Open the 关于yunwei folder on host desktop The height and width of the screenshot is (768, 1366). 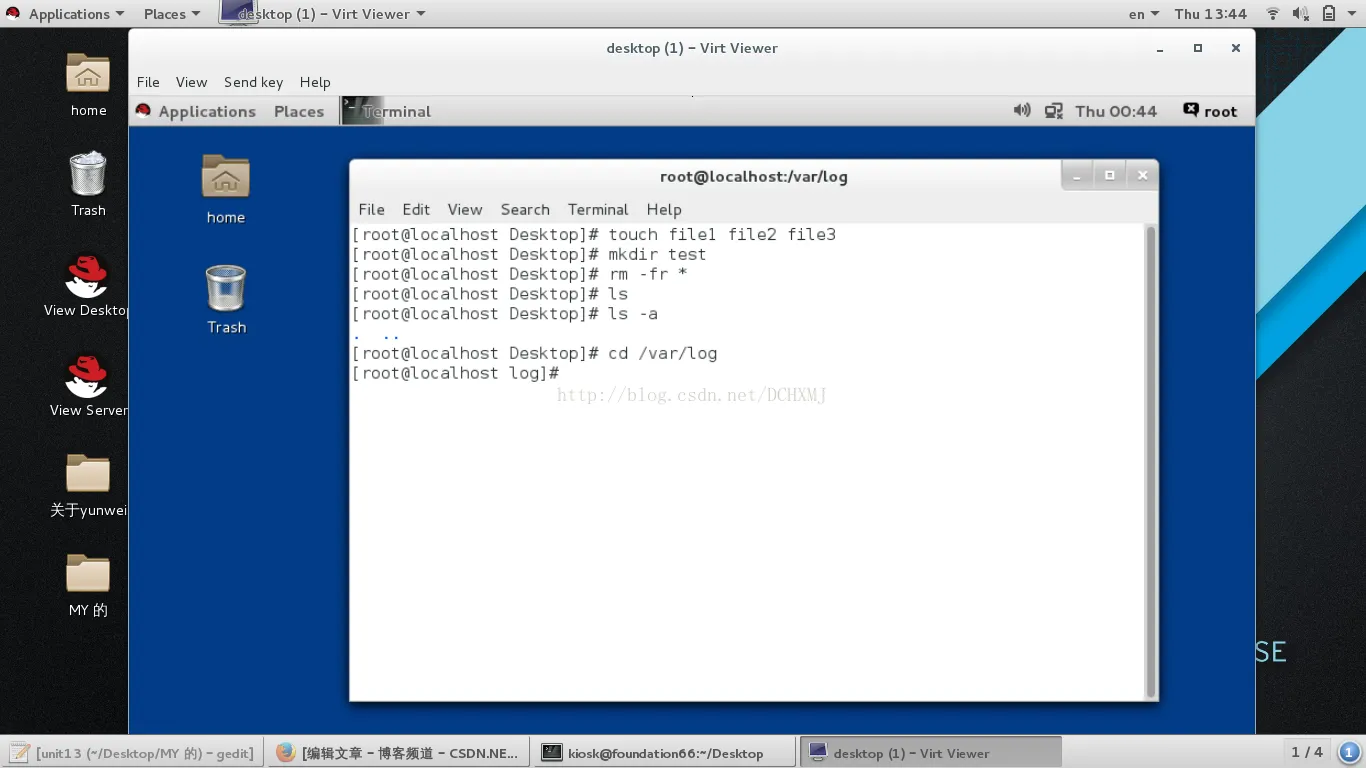(88, 474)
